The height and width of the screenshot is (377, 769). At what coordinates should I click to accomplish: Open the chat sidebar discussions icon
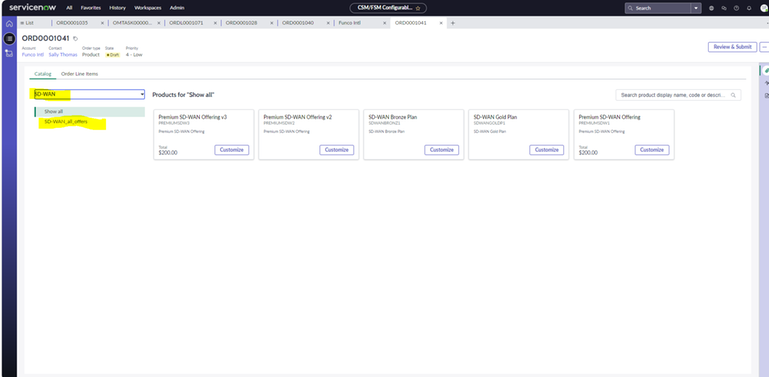click(x=724, y=8)
